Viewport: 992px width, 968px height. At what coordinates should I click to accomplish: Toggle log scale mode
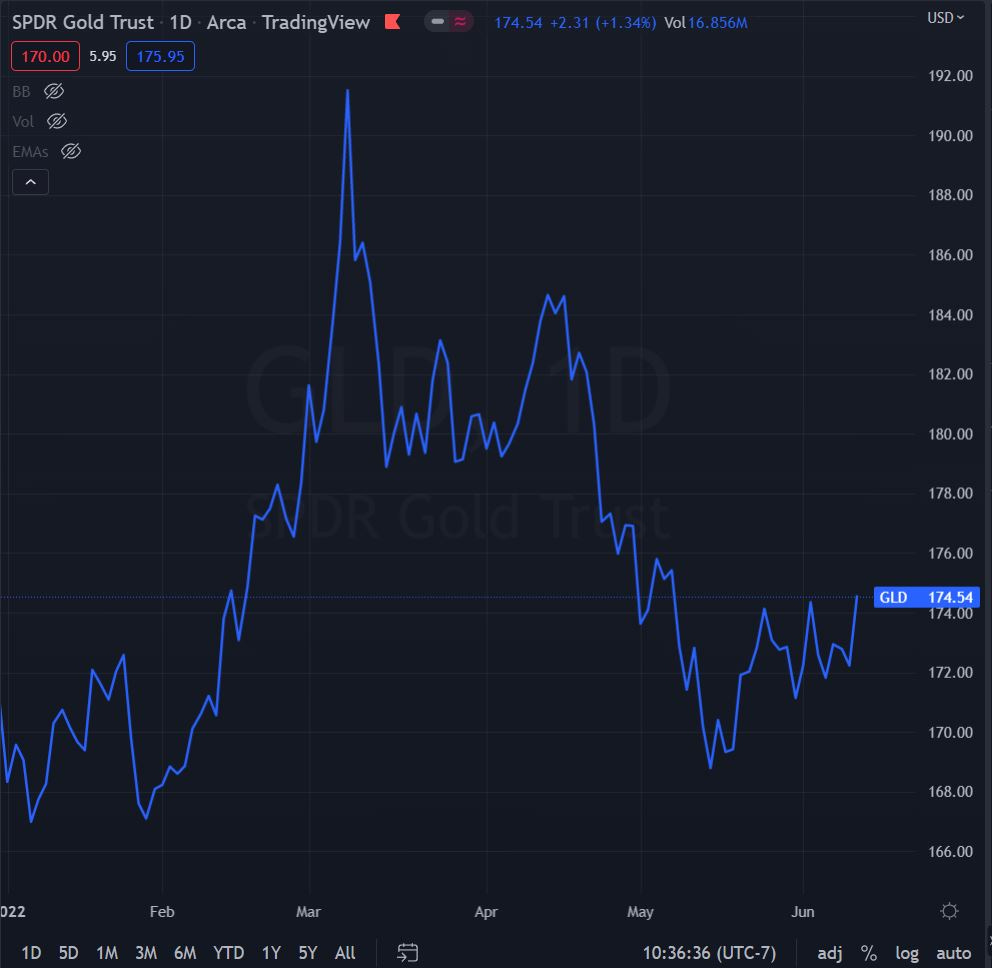coord(907,953)
